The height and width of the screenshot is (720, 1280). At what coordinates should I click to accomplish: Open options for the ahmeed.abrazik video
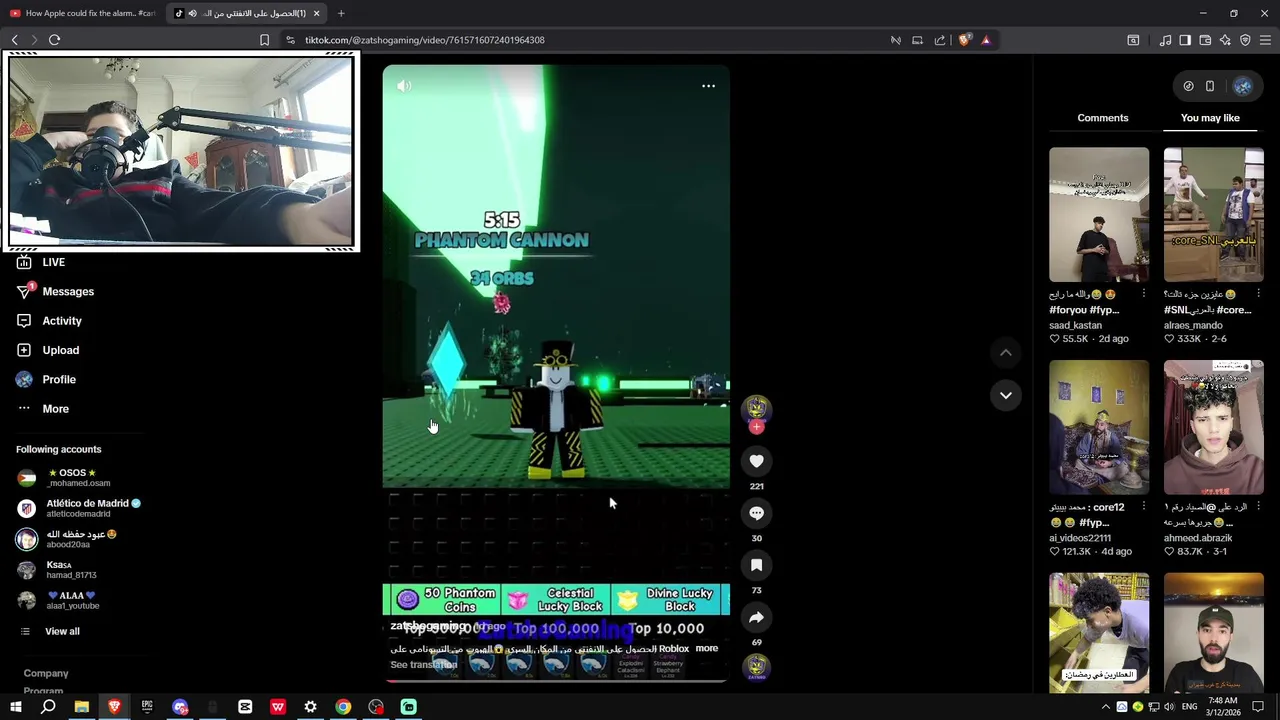(1258, 507)
